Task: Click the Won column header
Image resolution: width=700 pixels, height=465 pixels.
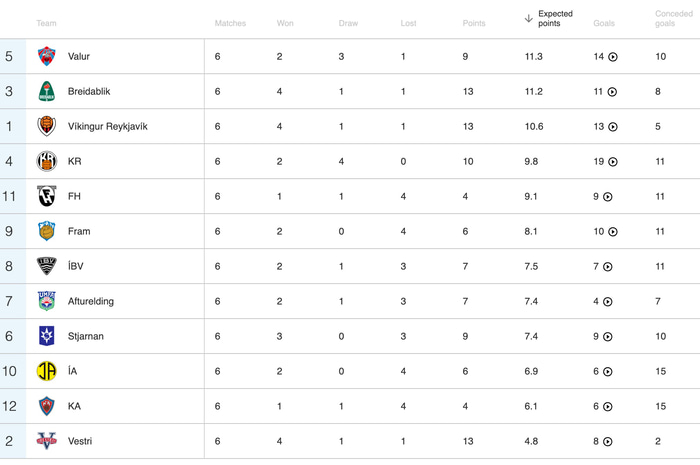Action: [285, 23]
